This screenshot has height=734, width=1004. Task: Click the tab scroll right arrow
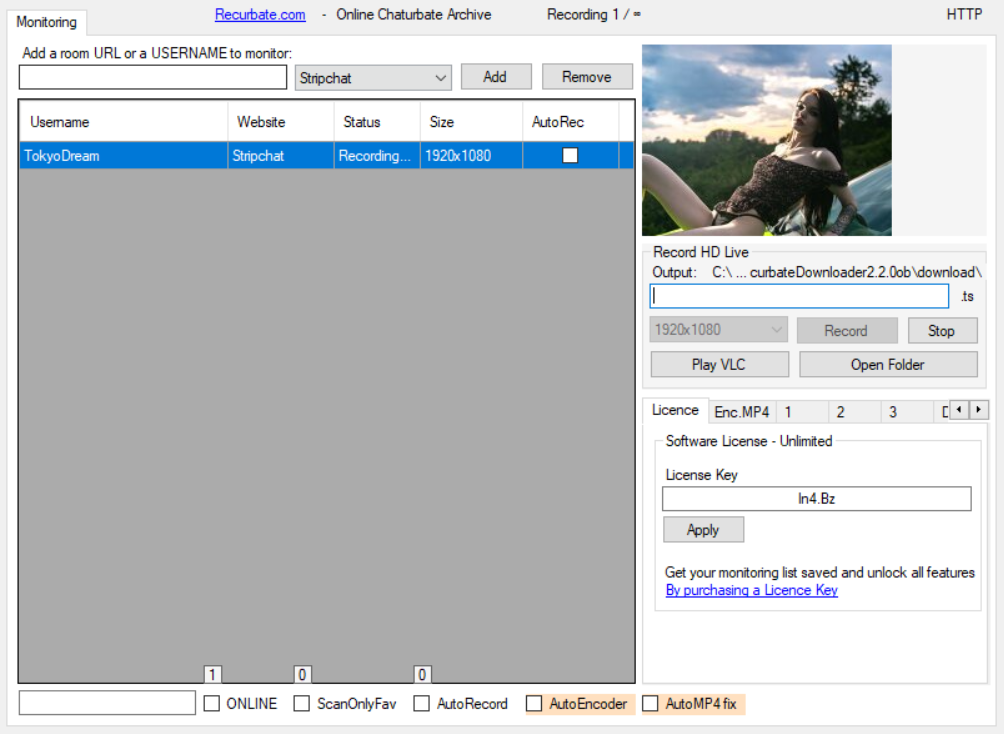(979, 410)
